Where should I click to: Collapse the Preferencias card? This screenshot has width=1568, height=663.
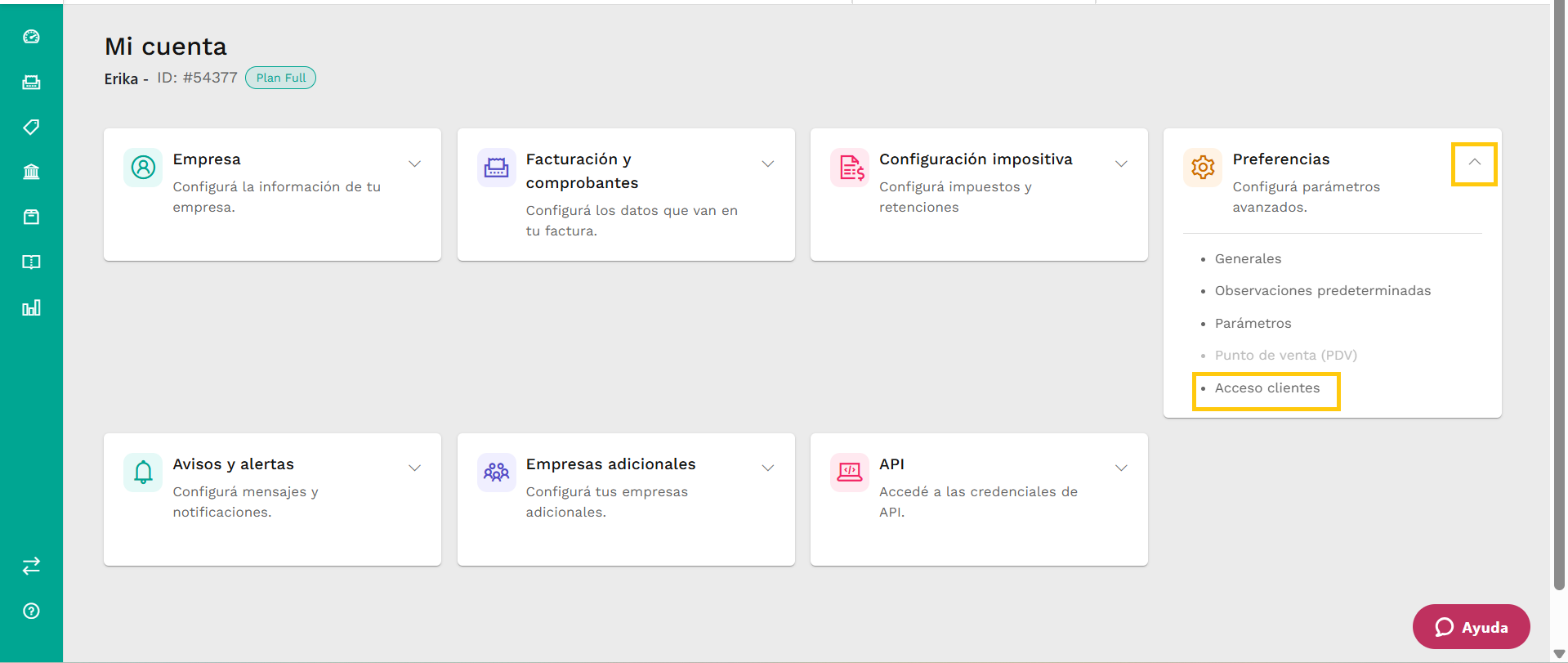[1475, 163]
